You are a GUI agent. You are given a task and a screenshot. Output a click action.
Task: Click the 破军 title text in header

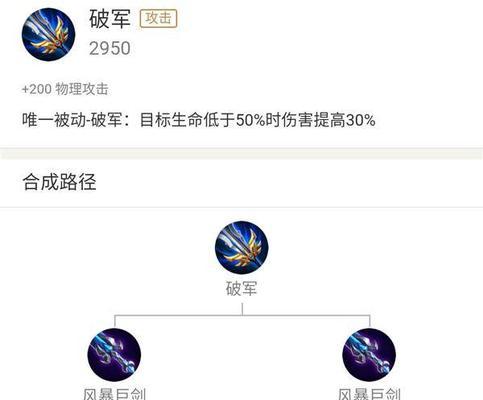pos(110,19)
